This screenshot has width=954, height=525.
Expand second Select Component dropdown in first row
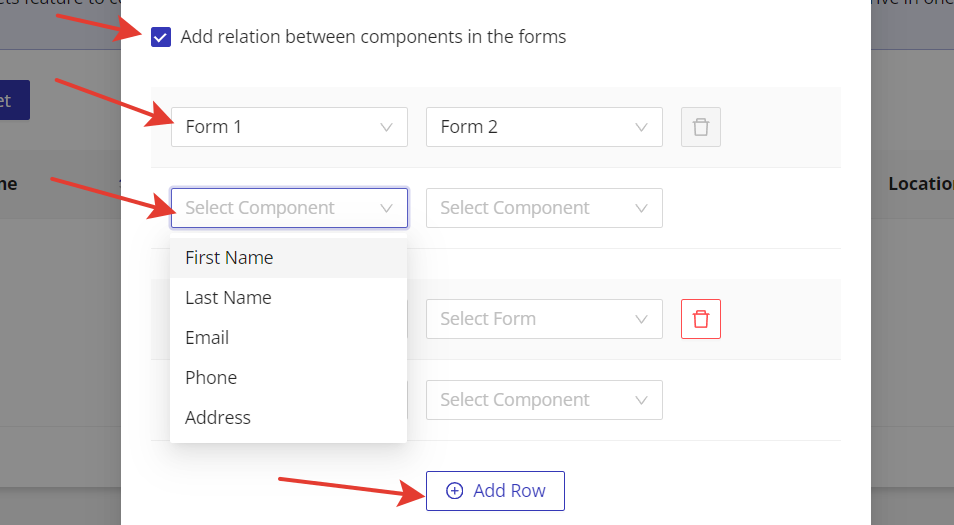pos(543,208)
